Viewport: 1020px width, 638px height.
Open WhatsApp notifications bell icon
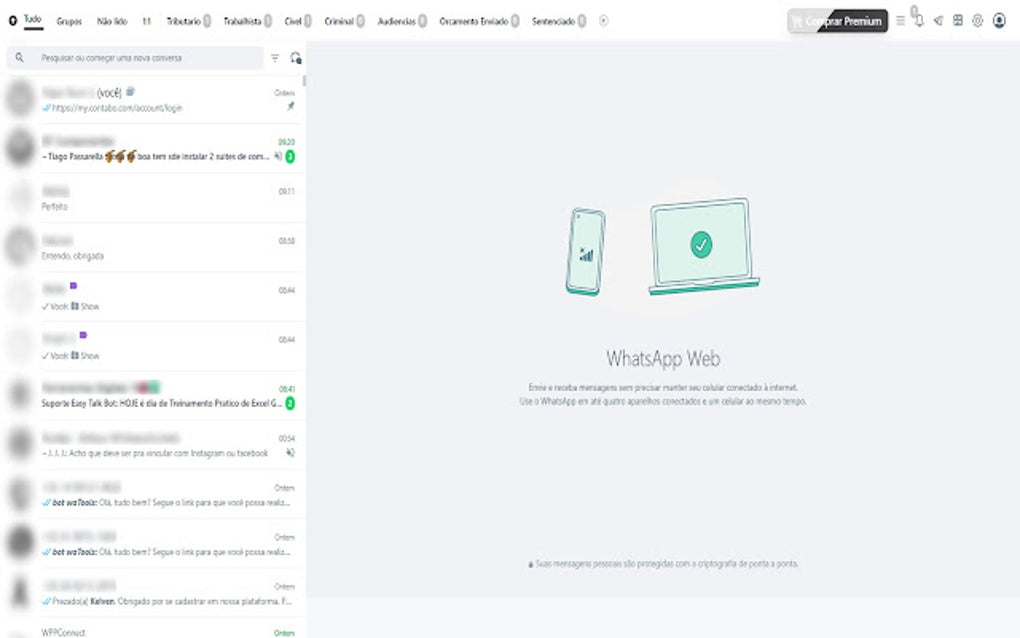click(x=919, y=20)
